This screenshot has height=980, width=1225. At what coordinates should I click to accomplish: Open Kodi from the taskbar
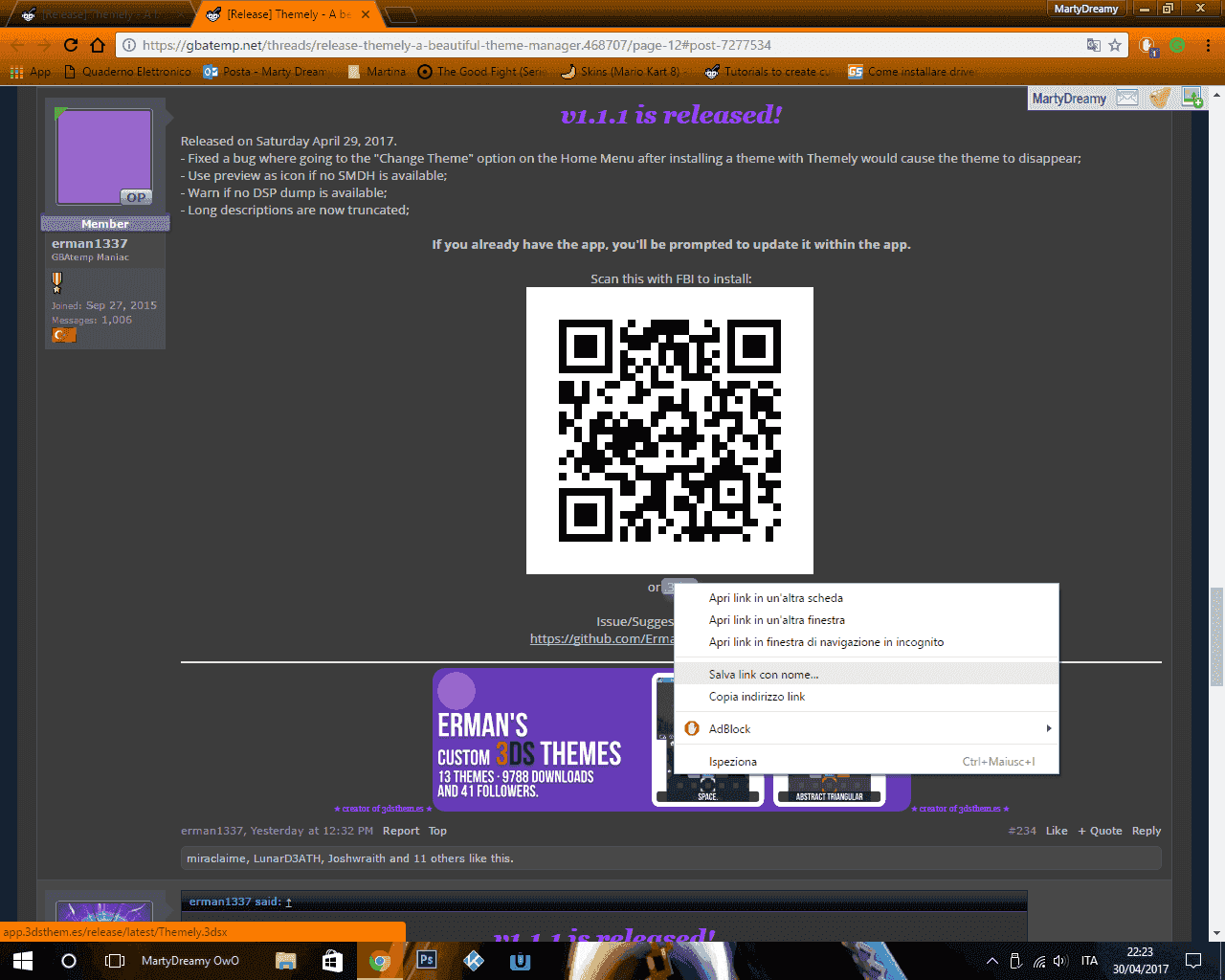coord(474,961)
